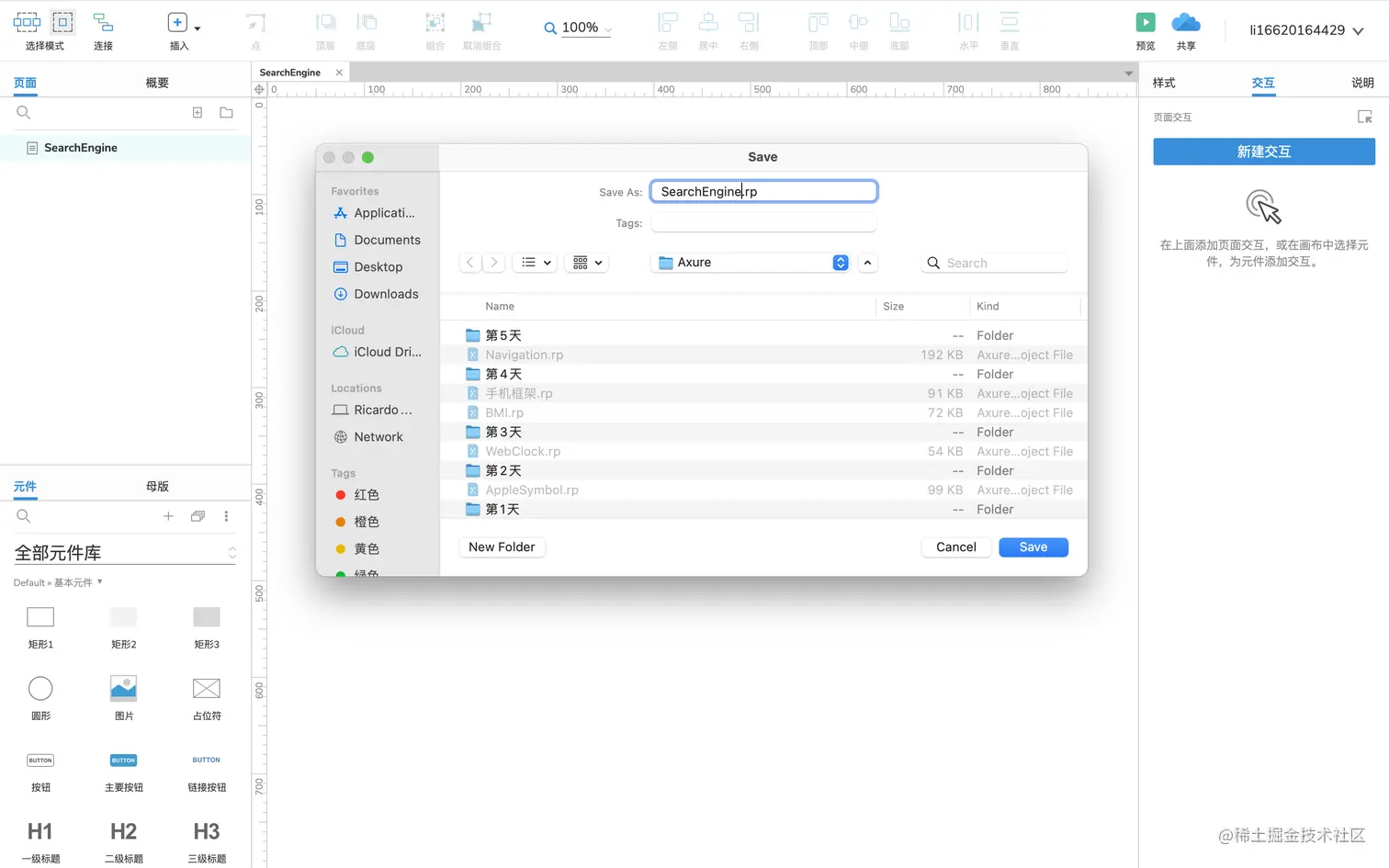Click the Search field in Save dialog

[994, 263]
